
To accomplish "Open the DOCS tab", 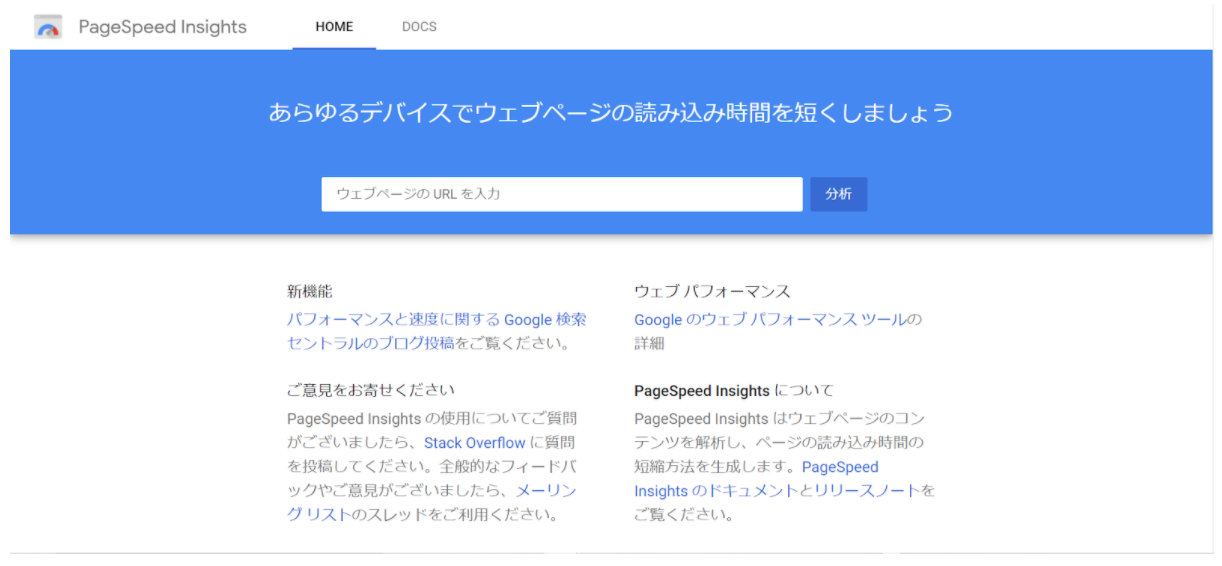I will tap(419, 27).
